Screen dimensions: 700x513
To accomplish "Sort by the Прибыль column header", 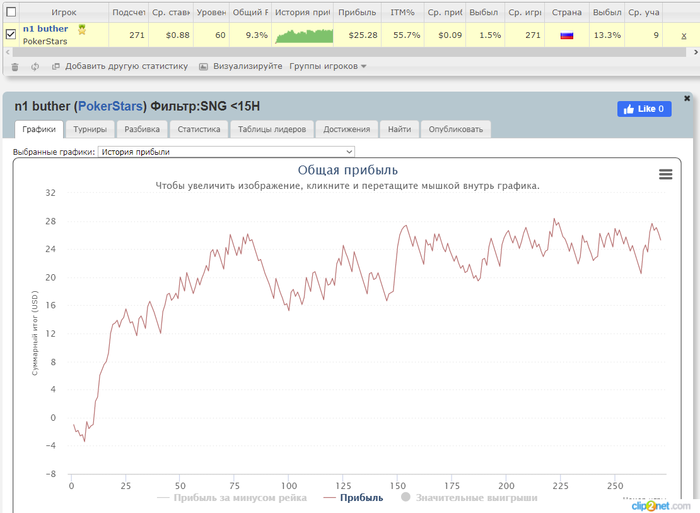I will pos(357,13).
